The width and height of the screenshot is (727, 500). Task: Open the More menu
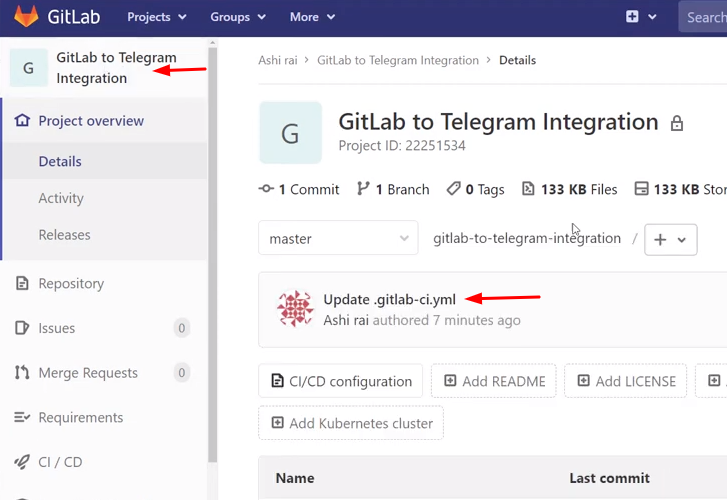pos(312,17)
